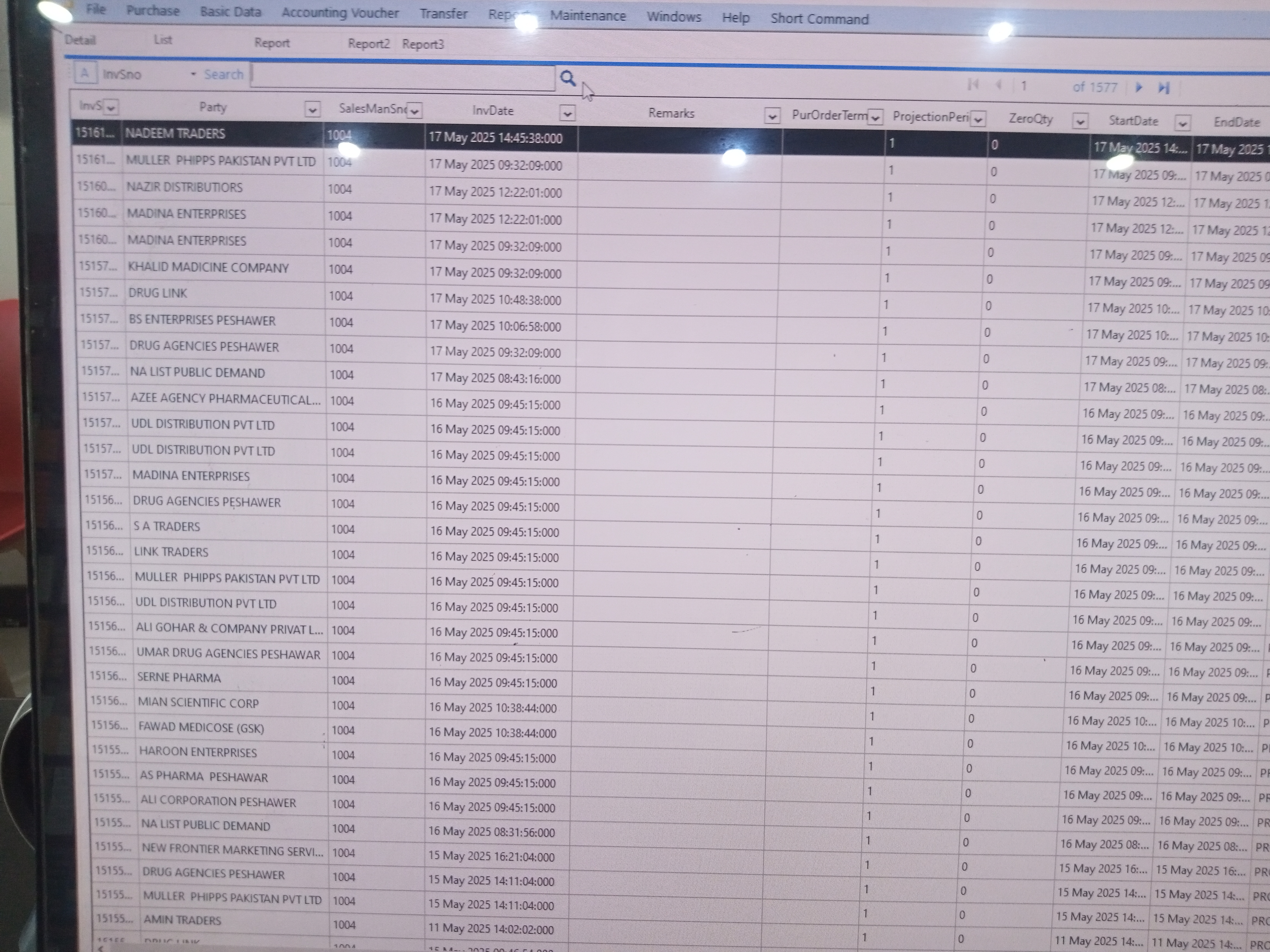
Task: Click the 'A' icon beside InvSno
Action: (x=85, y=74)
